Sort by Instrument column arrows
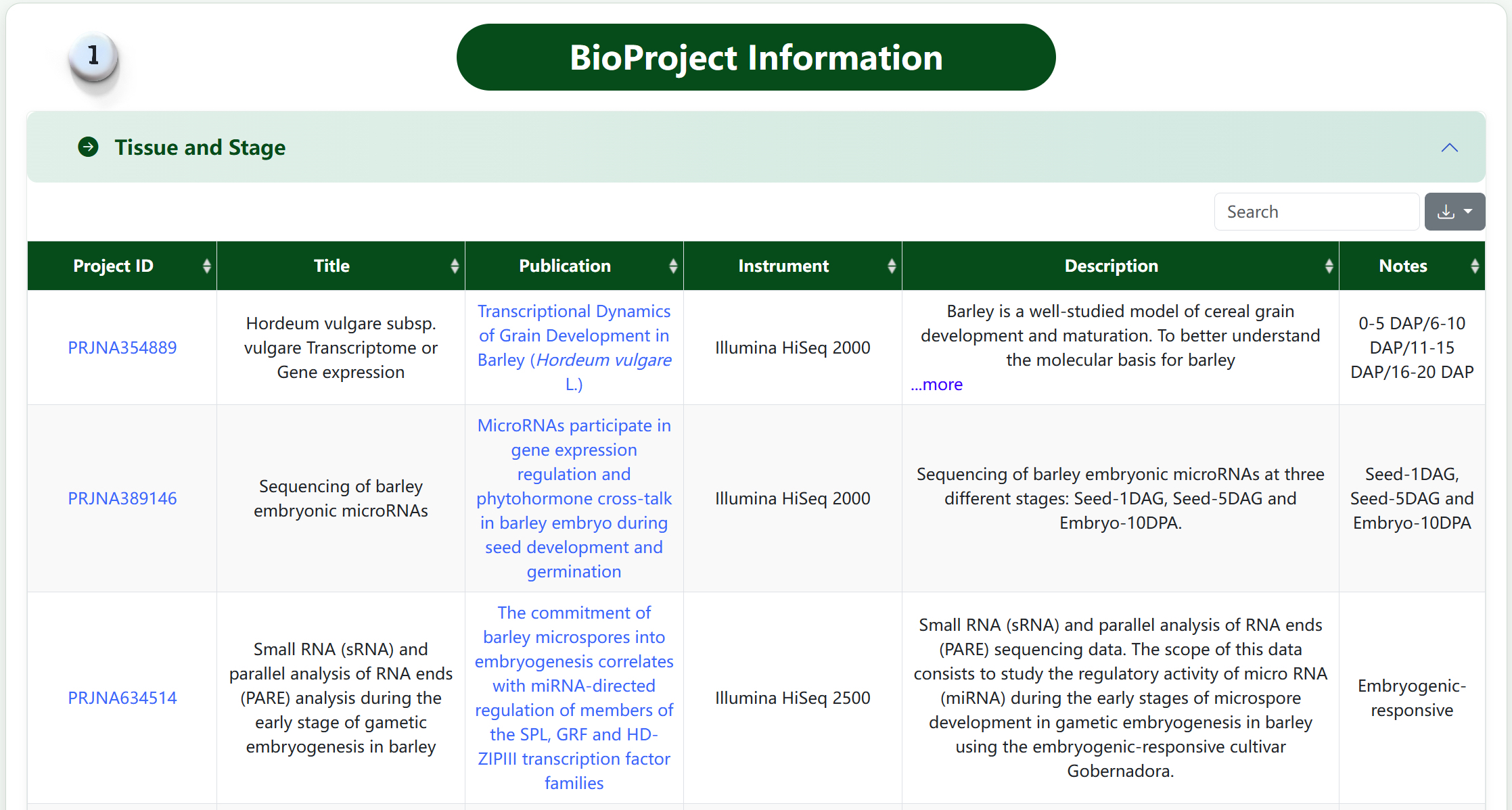1512x810 pixels. point(892,266)
